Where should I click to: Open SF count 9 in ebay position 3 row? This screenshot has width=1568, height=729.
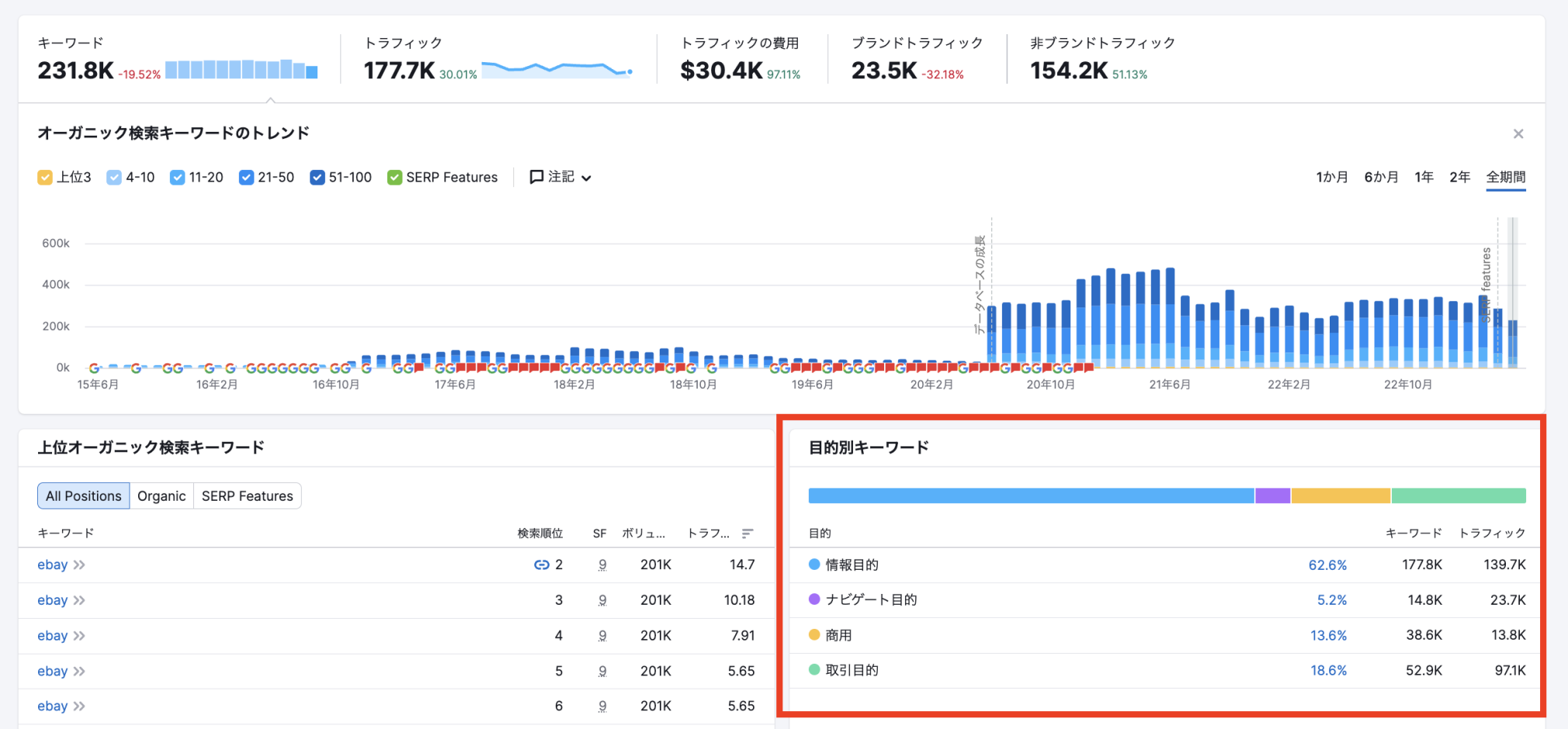pos(602,600)
